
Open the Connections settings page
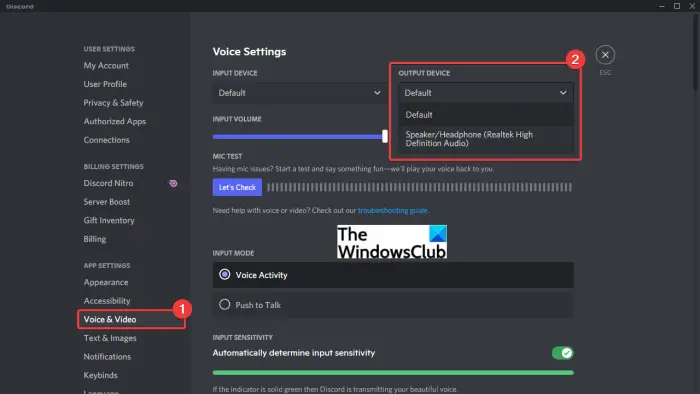[x=107, y=140]
